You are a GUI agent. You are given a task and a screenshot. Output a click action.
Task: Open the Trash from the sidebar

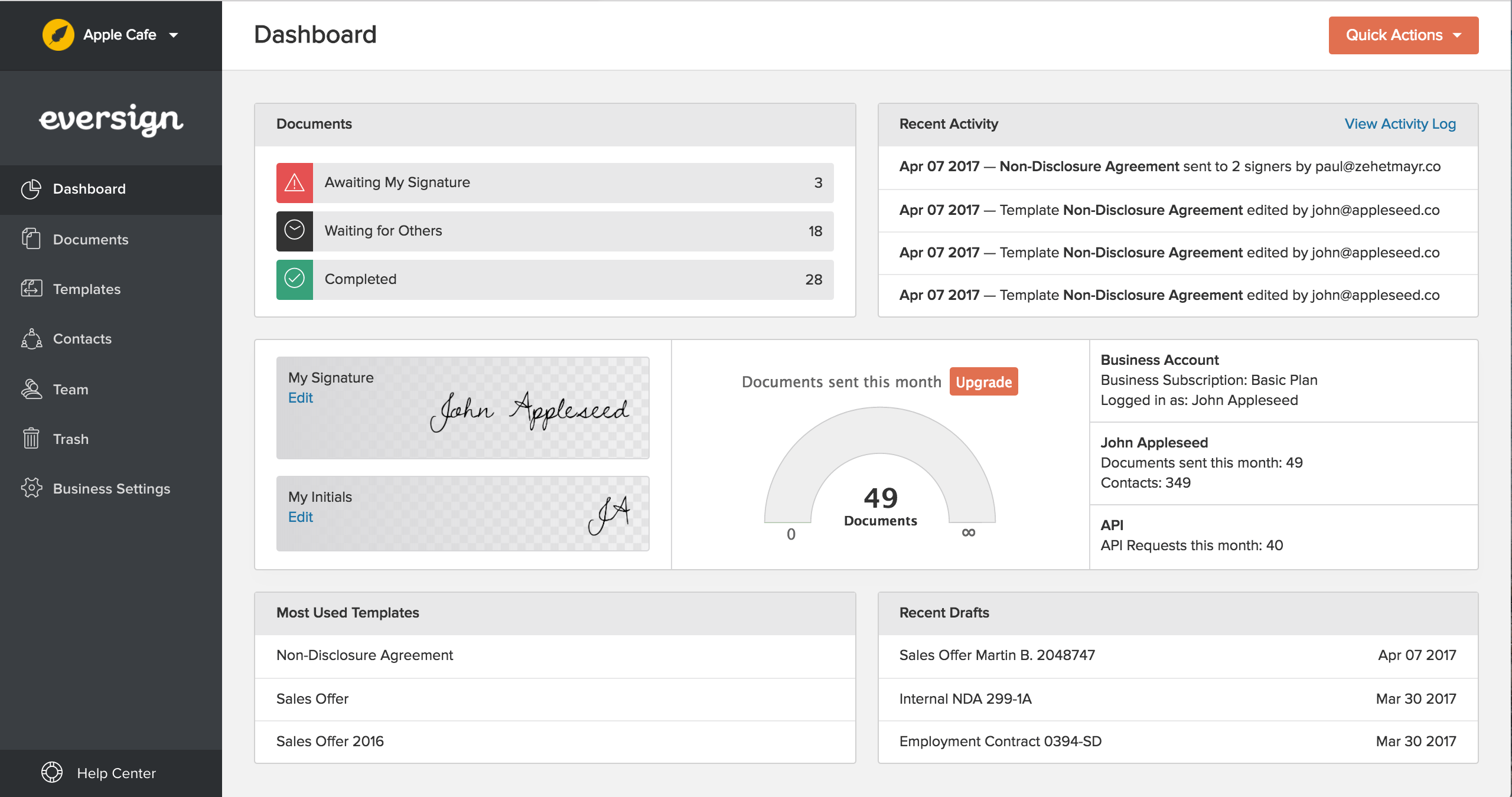click(x=71, y=439)
